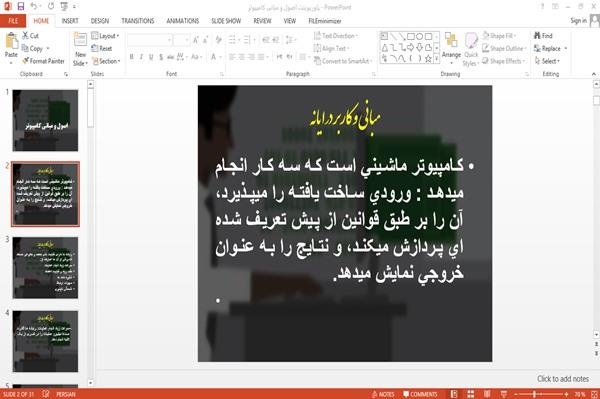Switch to Reading view in status bar
600x399 pixels.
coord(487,394)
